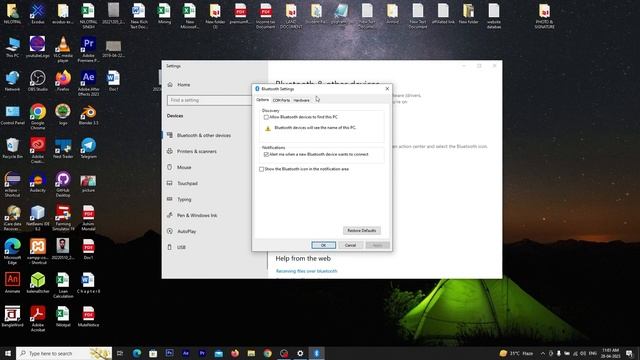The image size is (640, 360).
Task: Click the Restore Defaults button
Action: point(362,231)
